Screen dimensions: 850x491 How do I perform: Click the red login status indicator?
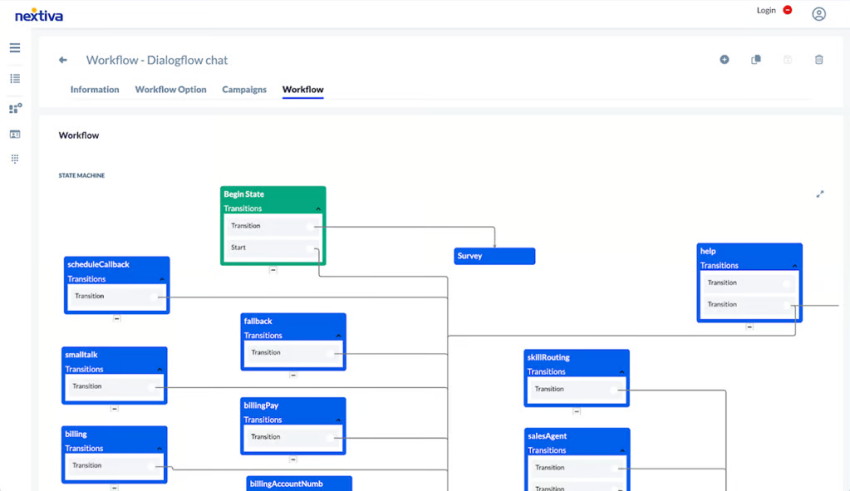[x=788, y=10]
